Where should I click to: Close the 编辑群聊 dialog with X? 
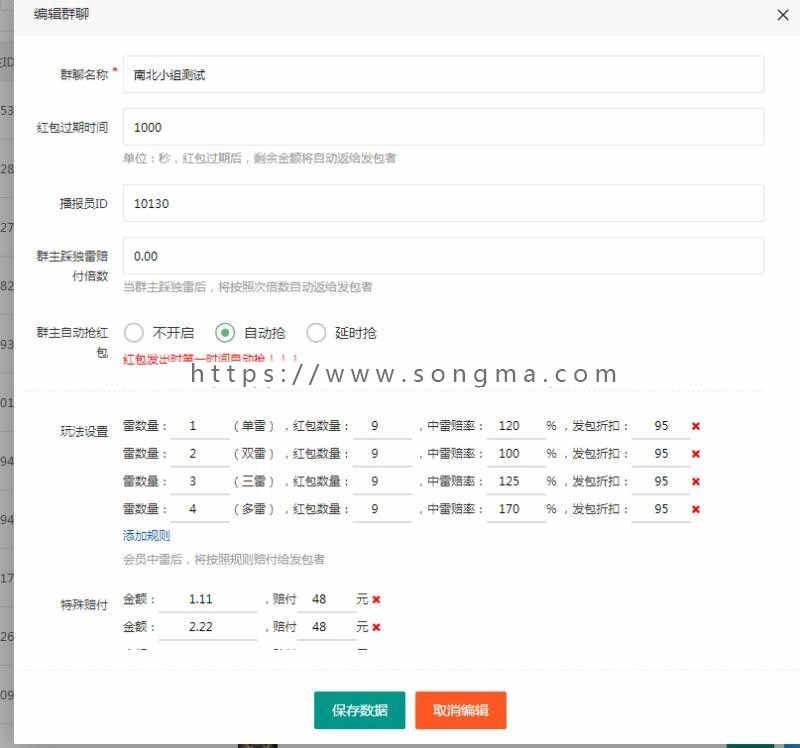click(x=783, y=15)
